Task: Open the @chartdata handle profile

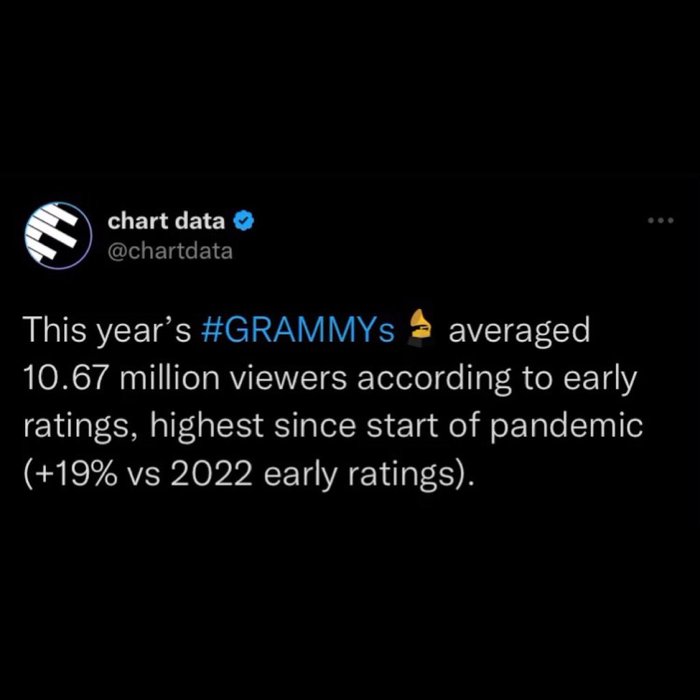Action: click(x=170, y=251)
